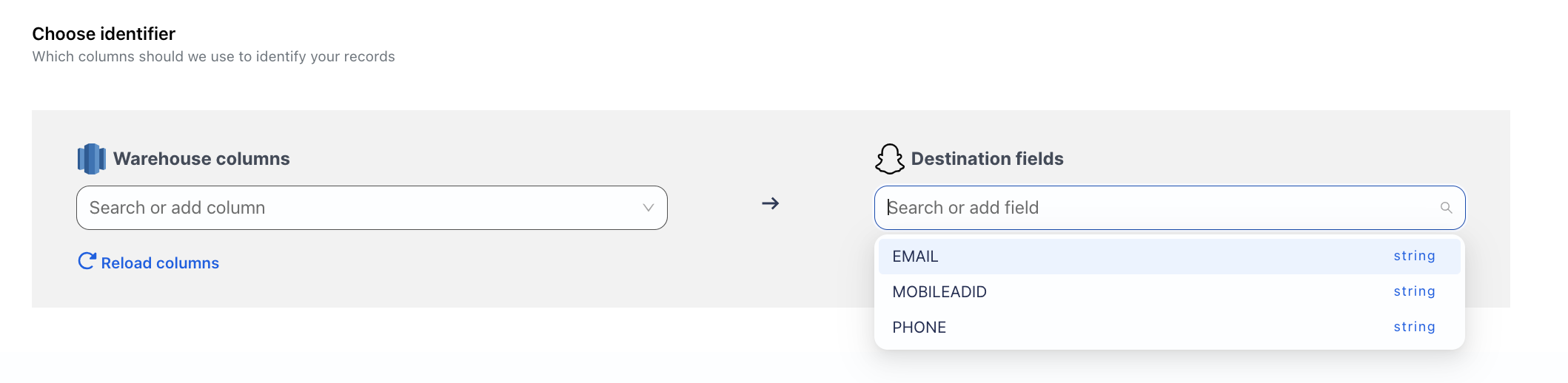Click the magnifier icon in destination search
Screen dimensions: 1568x383
click(1445, 208)
